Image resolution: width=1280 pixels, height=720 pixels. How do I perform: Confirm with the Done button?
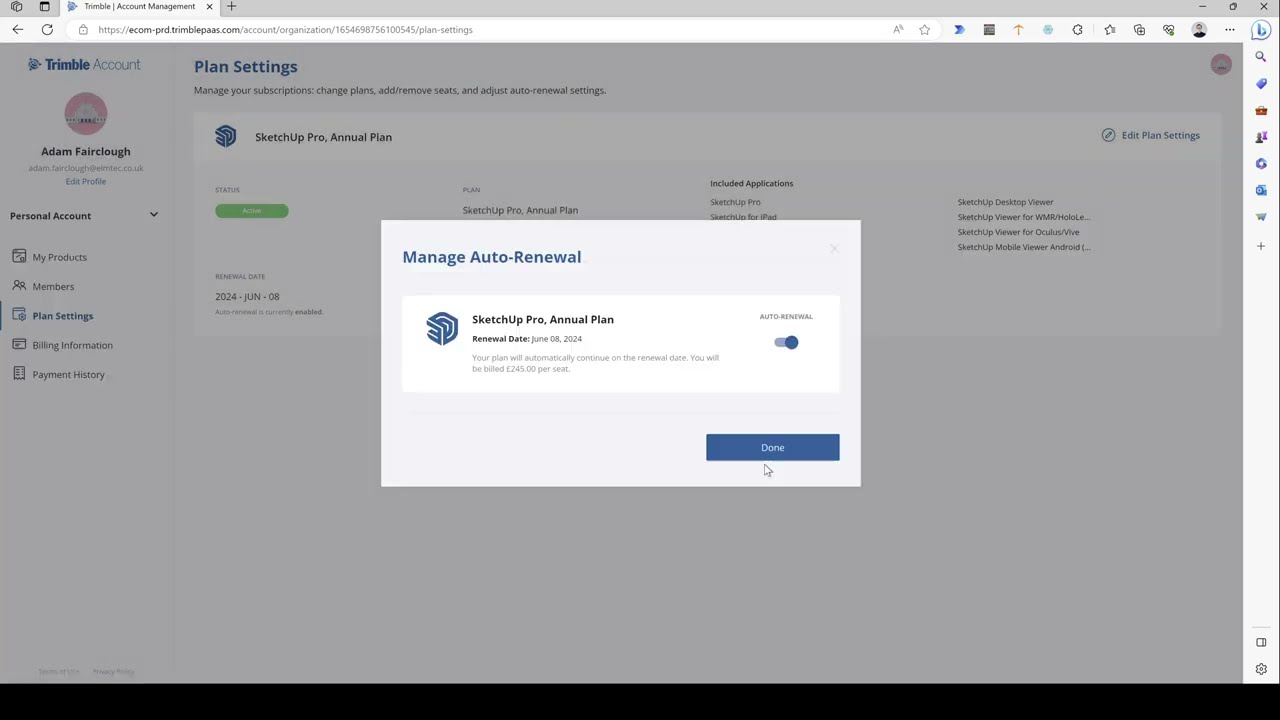772,447
